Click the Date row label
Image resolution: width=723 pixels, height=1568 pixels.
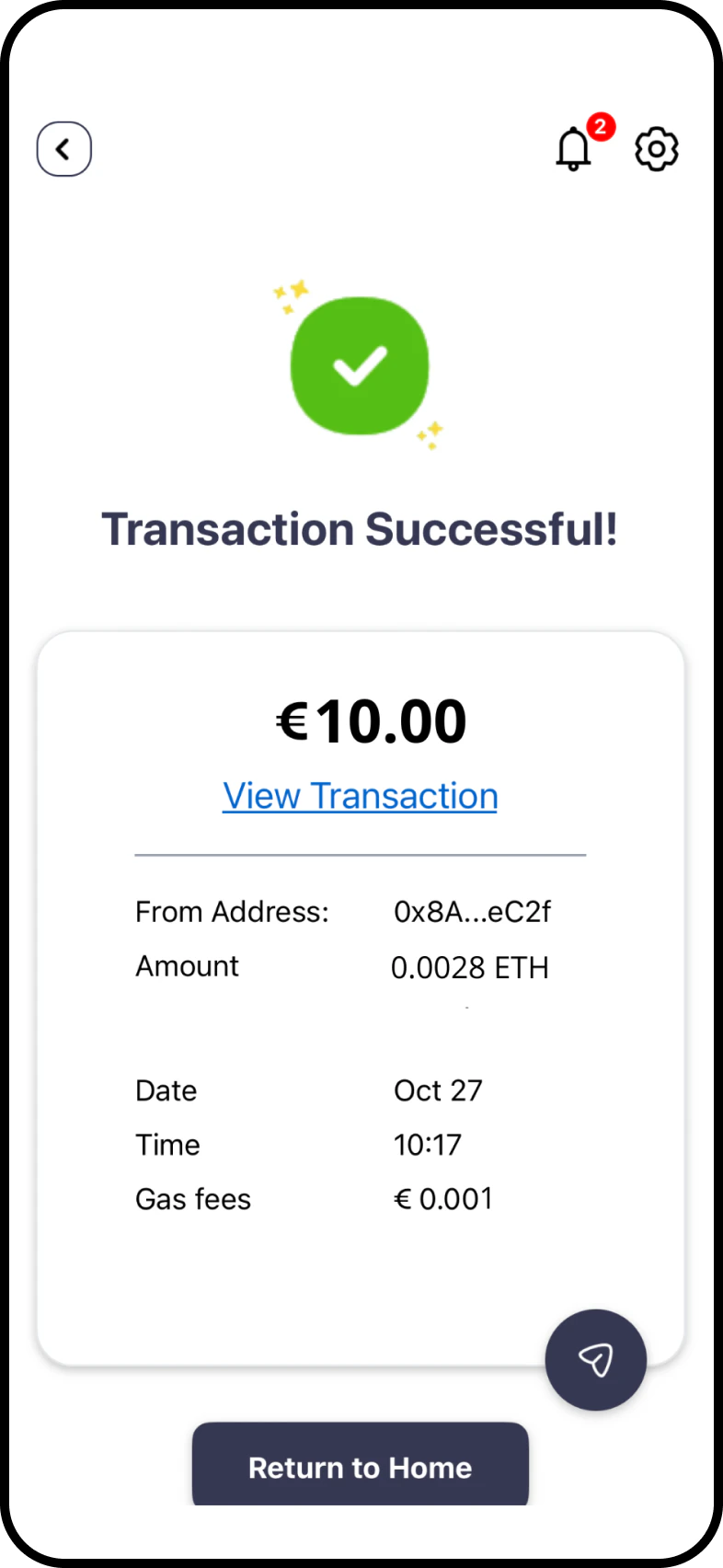pyautogui.click(x=166, y=1090)
